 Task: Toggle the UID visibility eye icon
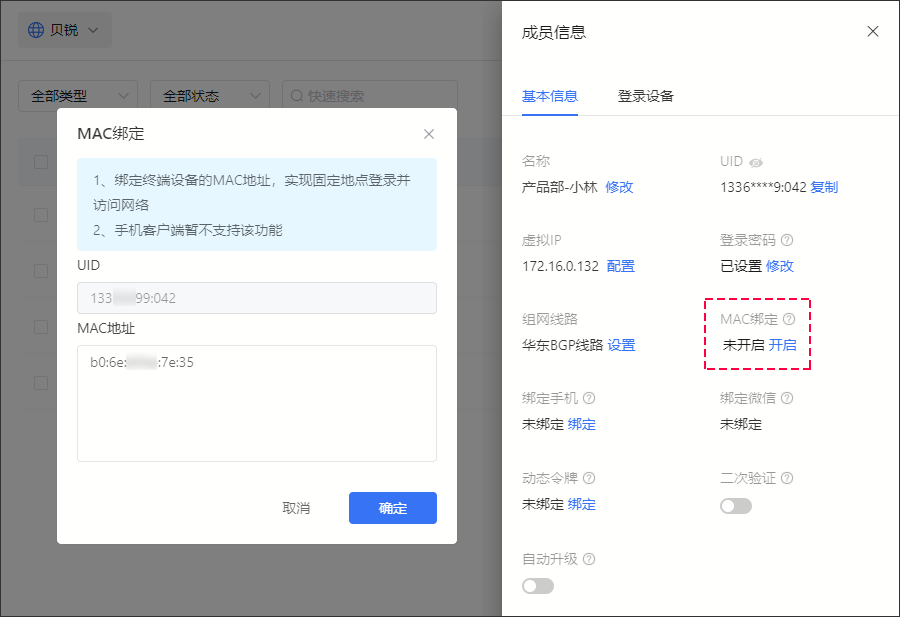click(756, 162)
